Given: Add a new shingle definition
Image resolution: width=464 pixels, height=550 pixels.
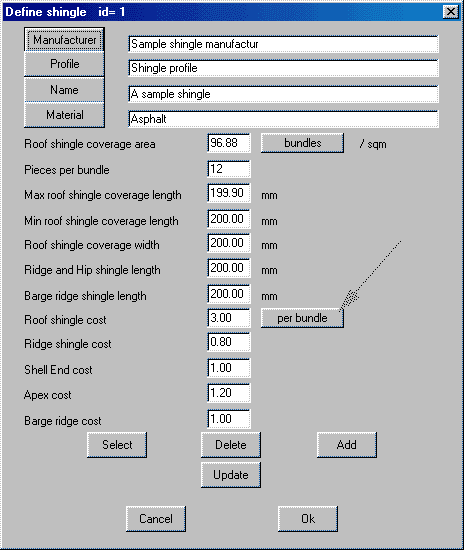Looking at the screenshot, I should [x=347, y=445].
